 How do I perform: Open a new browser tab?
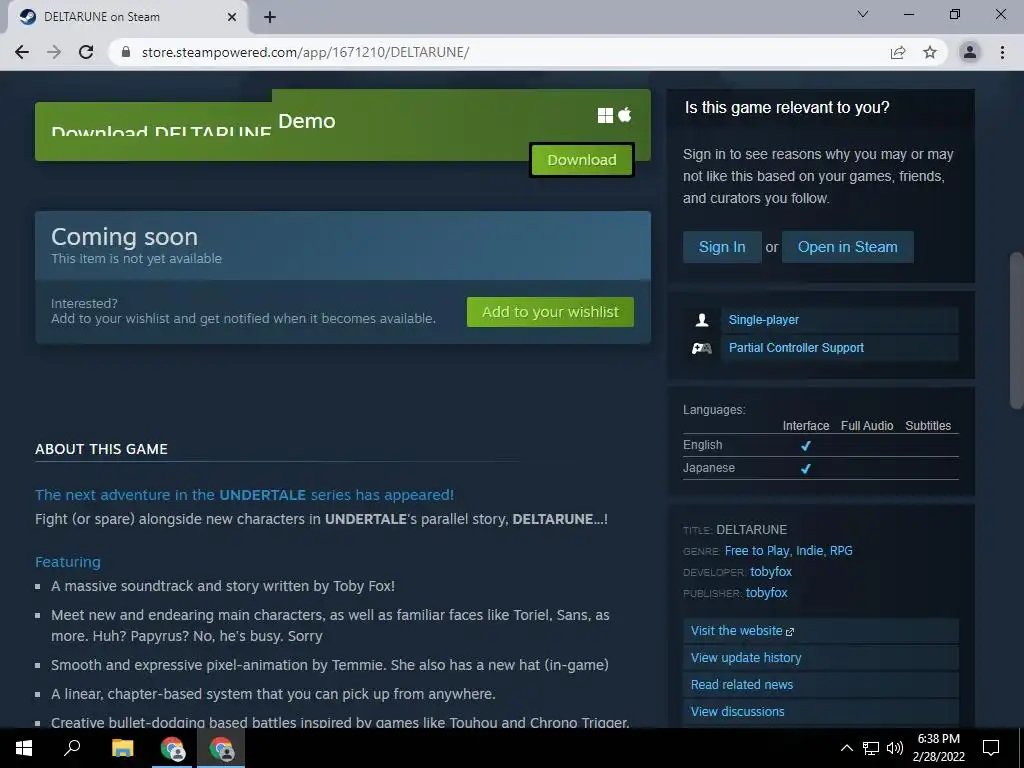coord(270,17)
